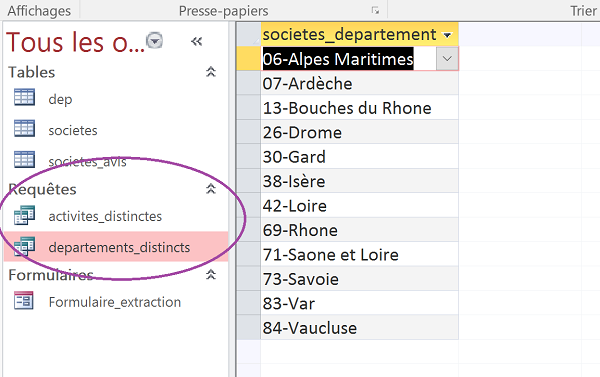Click row selector for 07-Ardèche
Image resolution: width=600 pixels, height=377 pixels.
[x=249, y=83]
